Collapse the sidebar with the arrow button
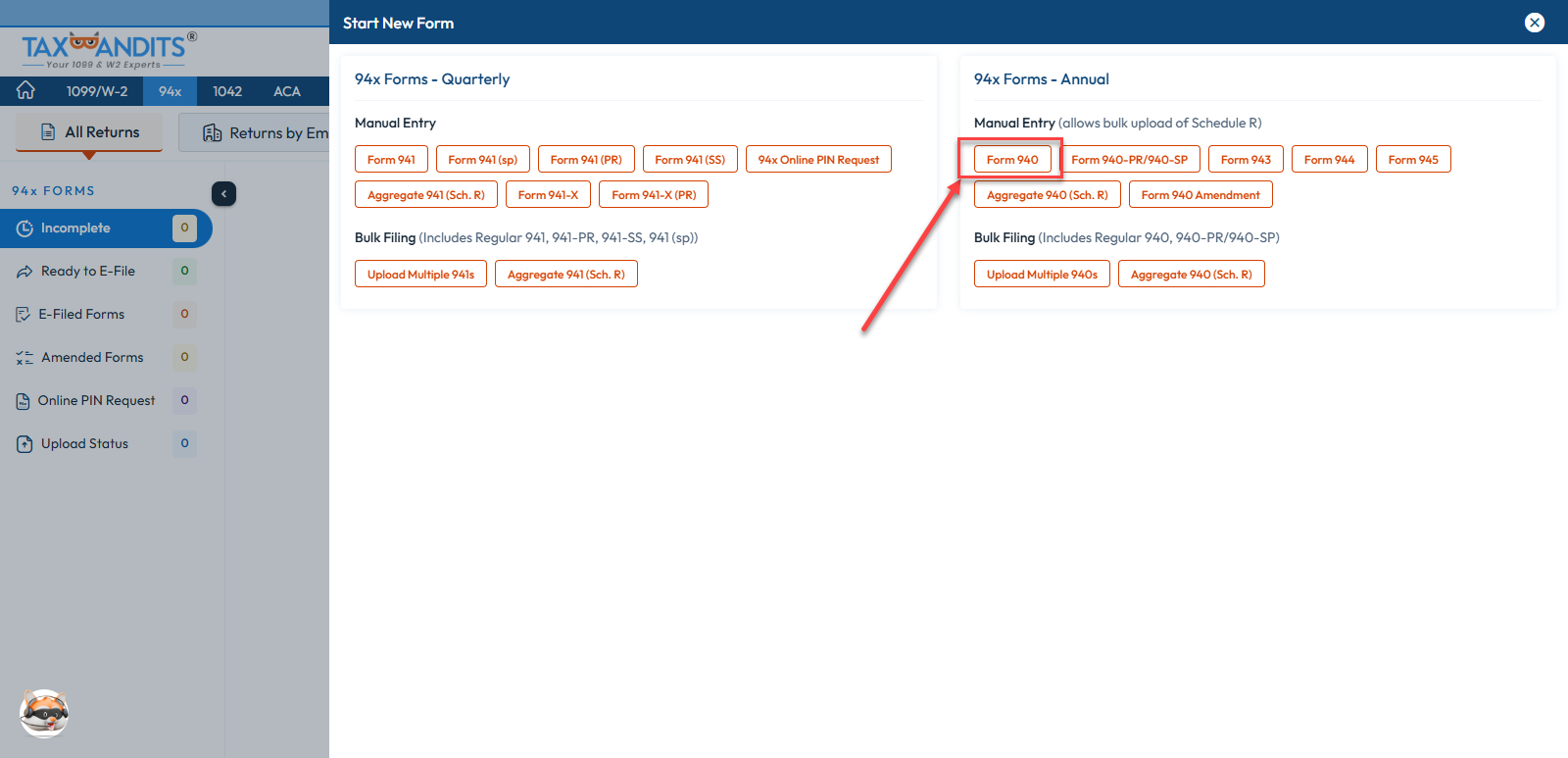Image resolution: width=1568 pixels, height=758 pixels. [x=223, y=194]
